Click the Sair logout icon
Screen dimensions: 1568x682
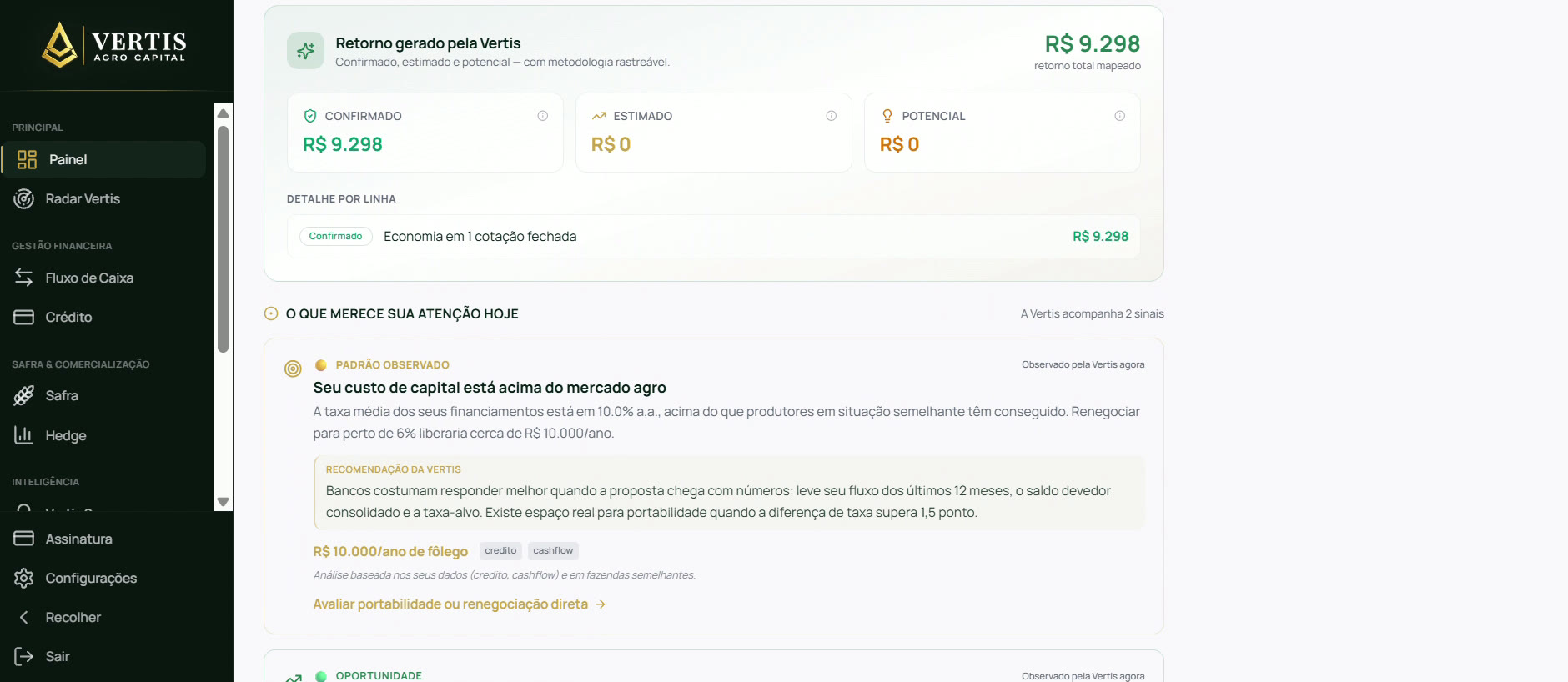(x=24, y=656)
